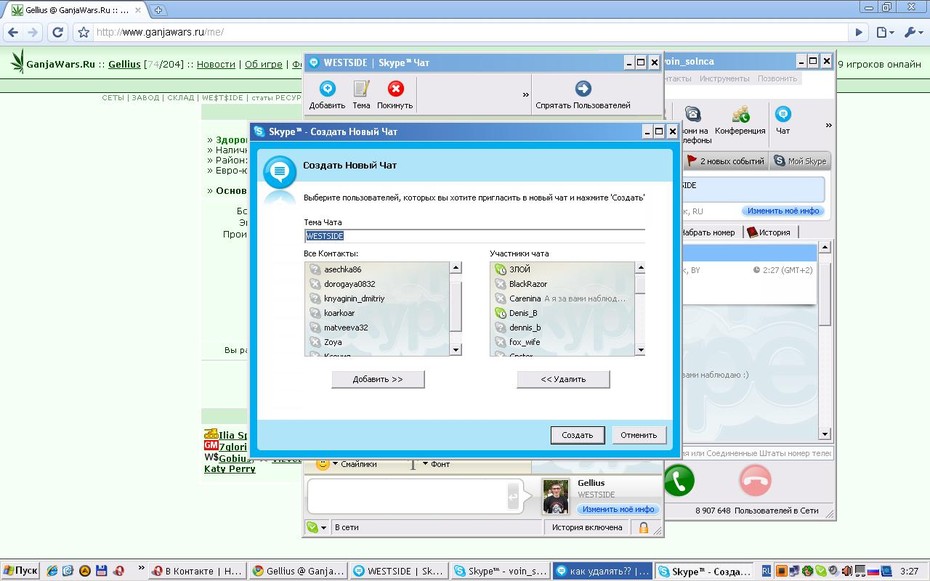Click the Тема icon in WESTSIDE chat
Screen dimensions: 930x581
point(361,89)
